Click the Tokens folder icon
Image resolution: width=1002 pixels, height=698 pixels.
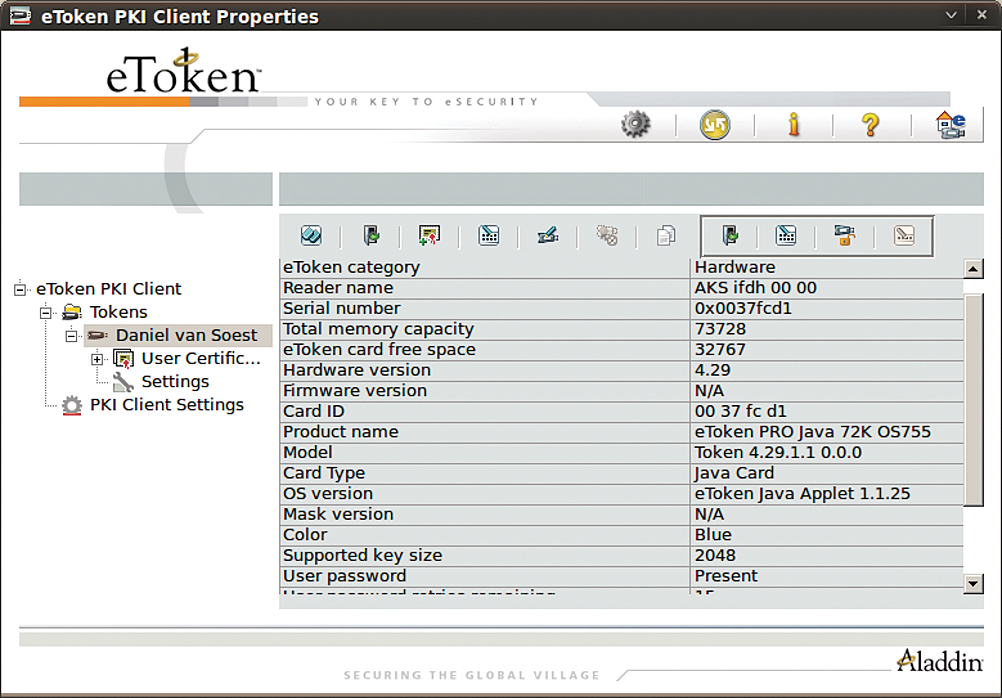coord(72,313)
